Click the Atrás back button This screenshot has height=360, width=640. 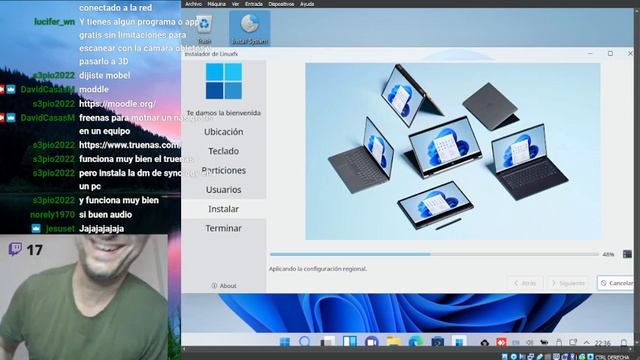pyautogui.click(x=525, y=283)
